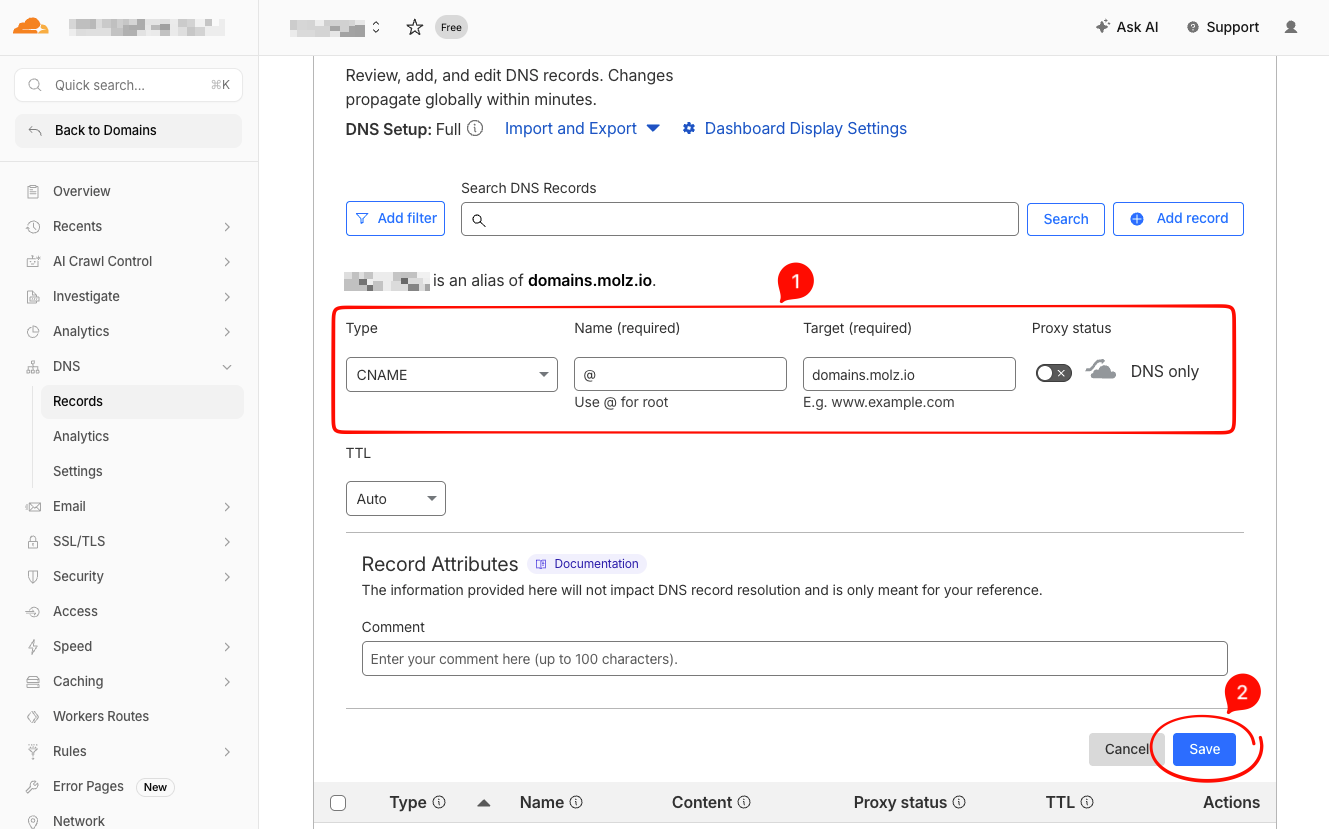Image resolution: width=1329 pixels, height=829 pixels.
Task: Click the AI Crawl Control icon
Action: 33,261
